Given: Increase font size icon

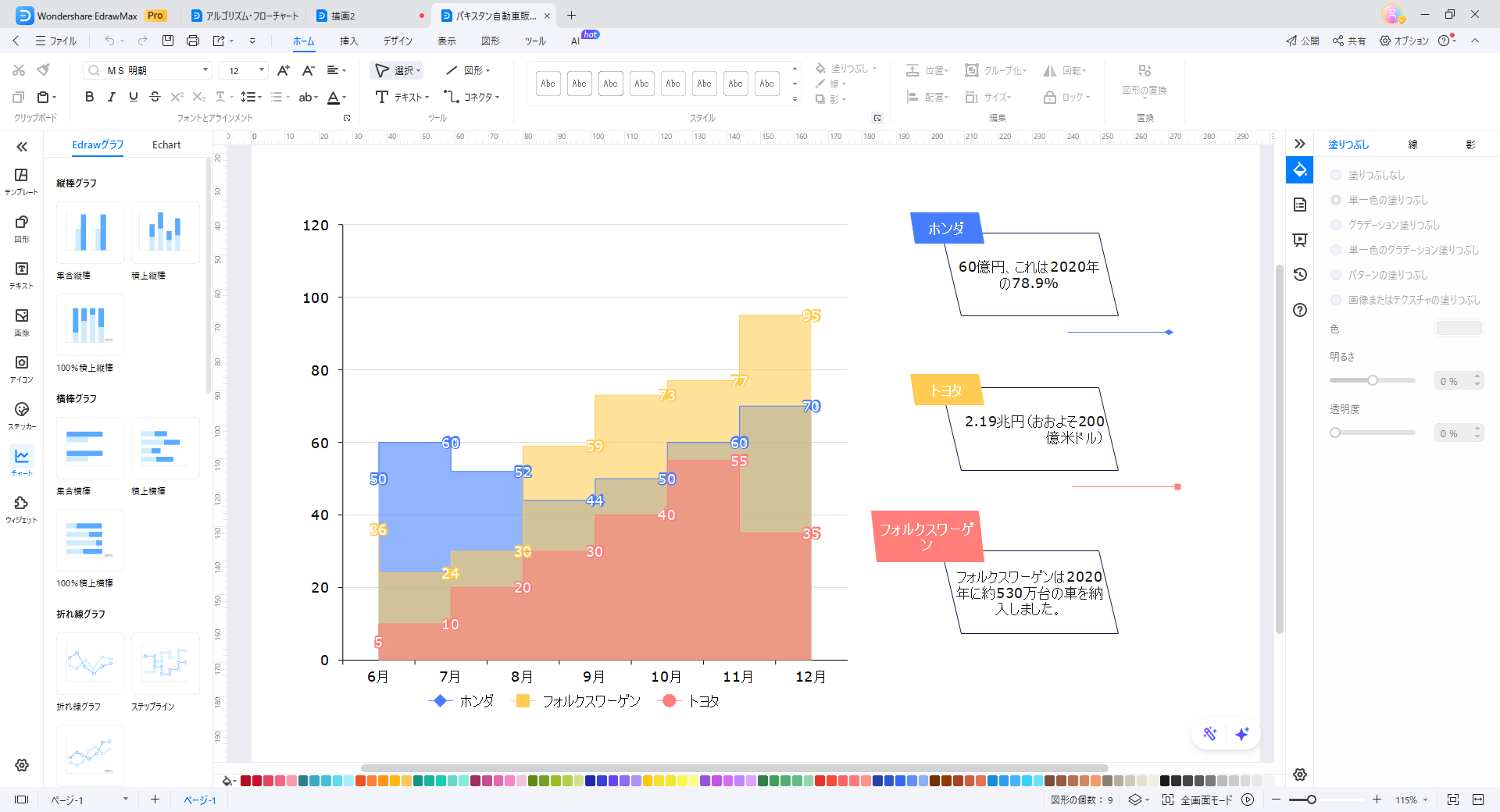Looking at the screenshot, I should [x=283, y=70].
